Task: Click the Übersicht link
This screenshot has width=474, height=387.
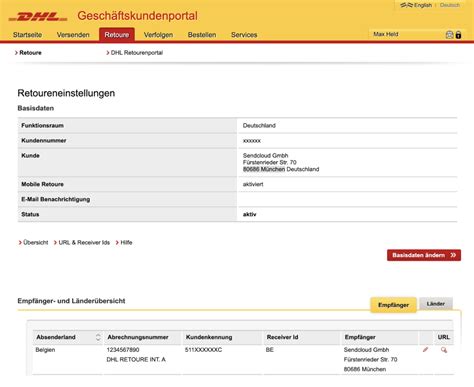Action: [35, 242]
